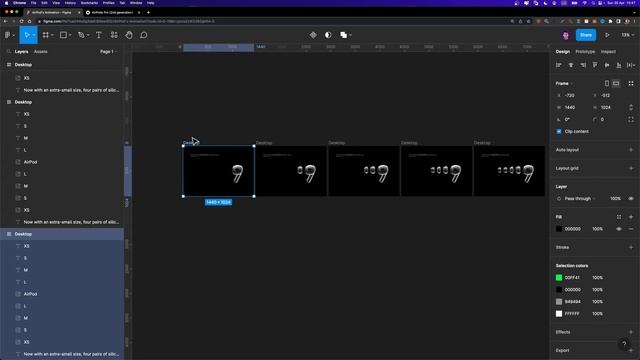Remove fill with minus button
Viewport: 640px width, 360px height.
(631, 229)
